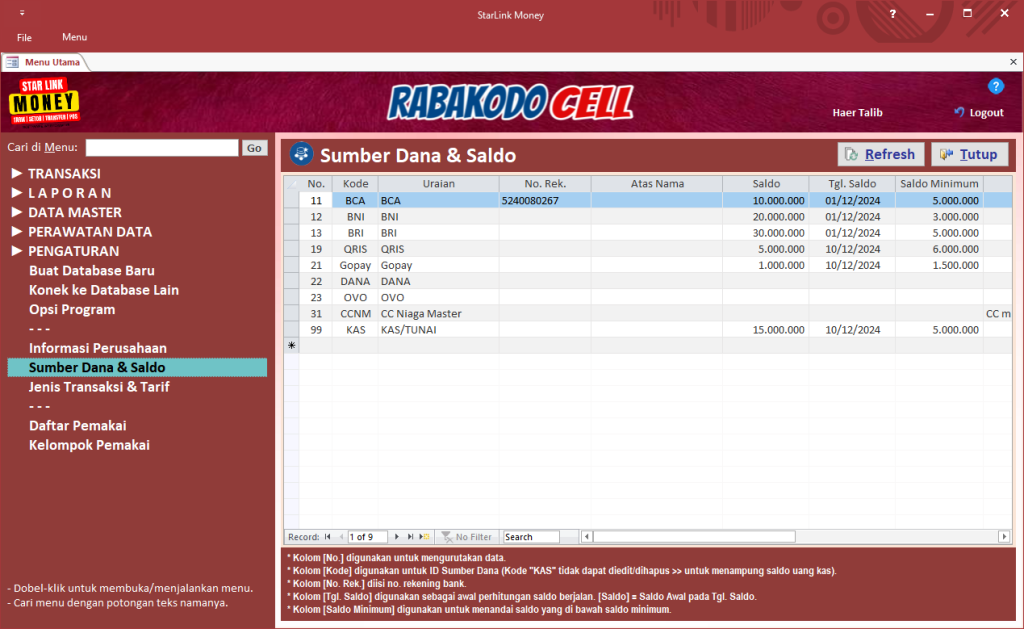Click the Logout link
This screenshot has width=1024, height=629.
pyautogui.click(x=986, y=112)
